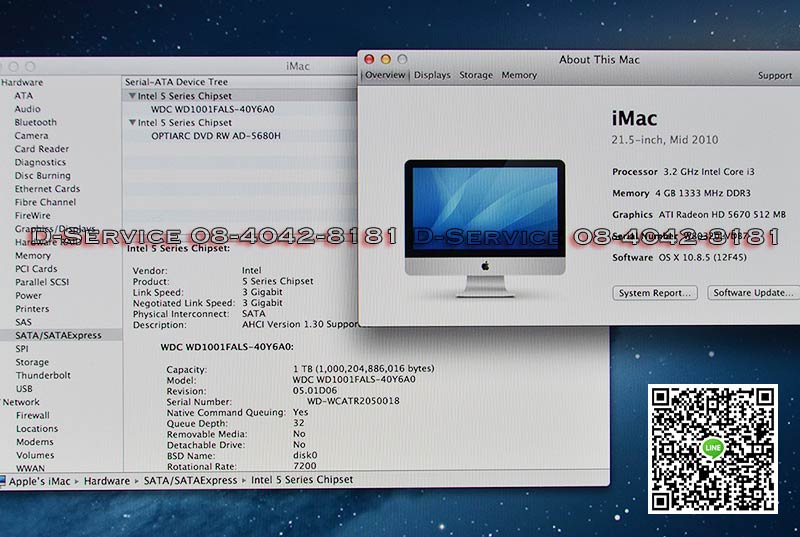This screenshot has height=537, width=800.
Task: Select Ethernet Cards in the sidebar
Action: point(47,188)
